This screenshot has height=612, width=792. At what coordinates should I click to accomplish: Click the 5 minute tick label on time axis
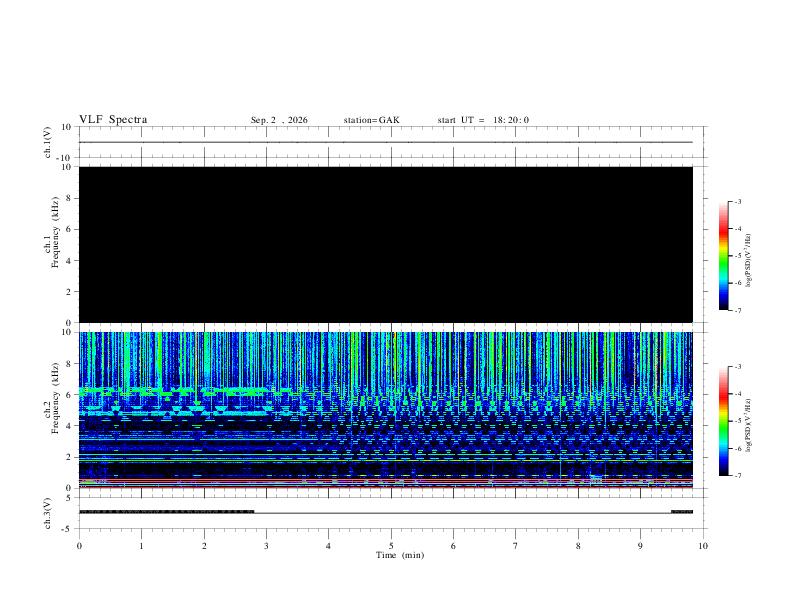391,546
